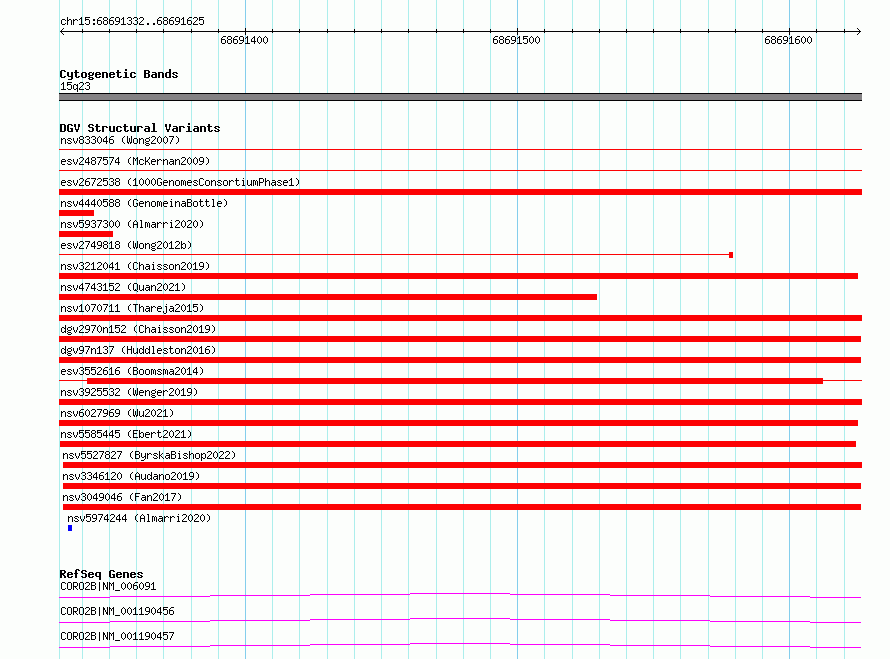890x659 pixels.
Task: Click the small red end block of esv2749818
Action: (x=731, y=255)
